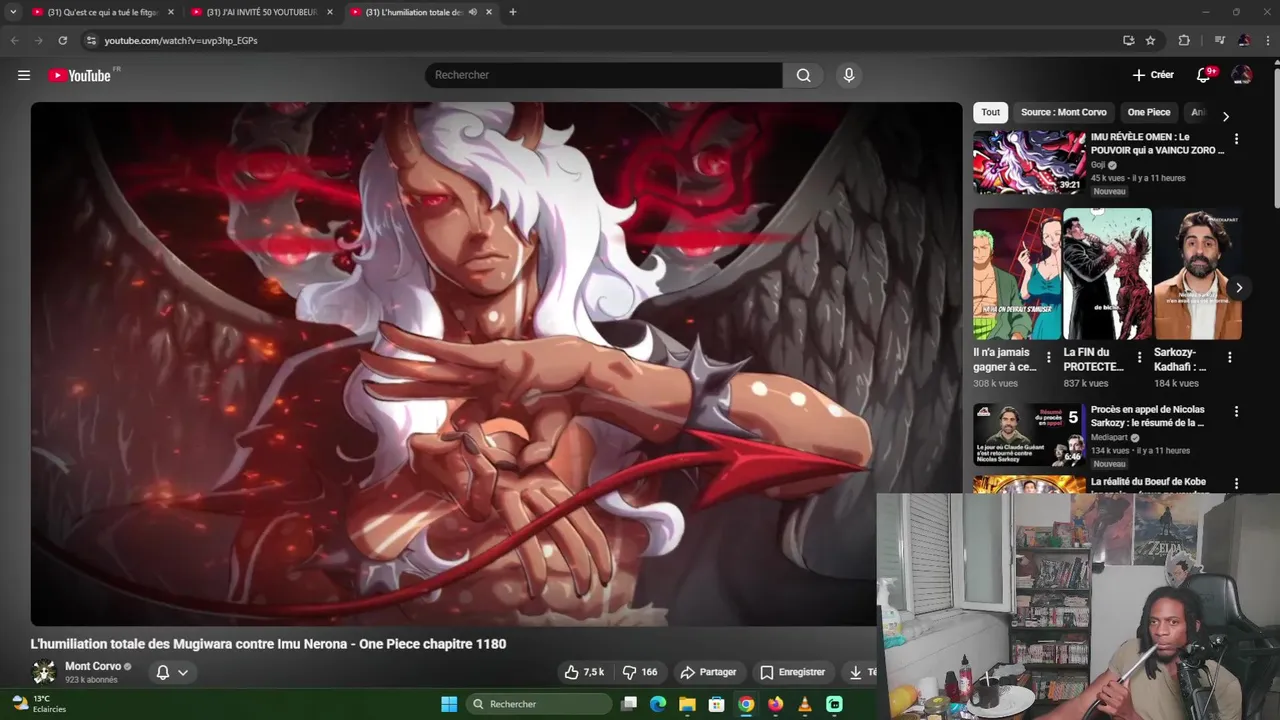The width and height of the screenshot is (1280, 720).
Task: Click the search magnifier button
Action: coord(803,75)
